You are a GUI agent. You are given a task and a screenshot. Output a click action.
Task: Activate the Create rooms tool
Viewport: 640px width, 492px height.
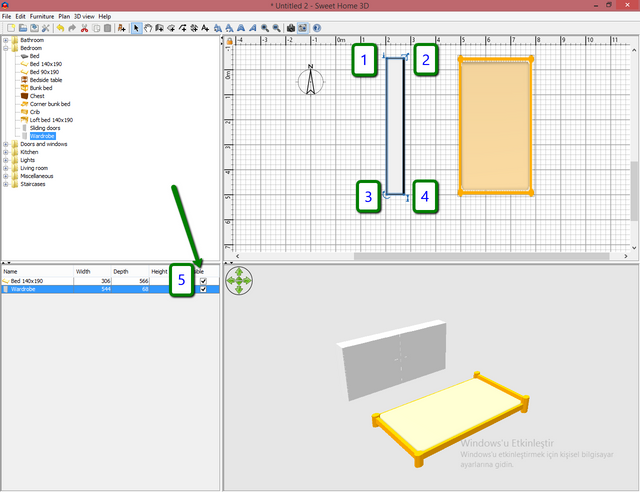click(x=171, y=28)
